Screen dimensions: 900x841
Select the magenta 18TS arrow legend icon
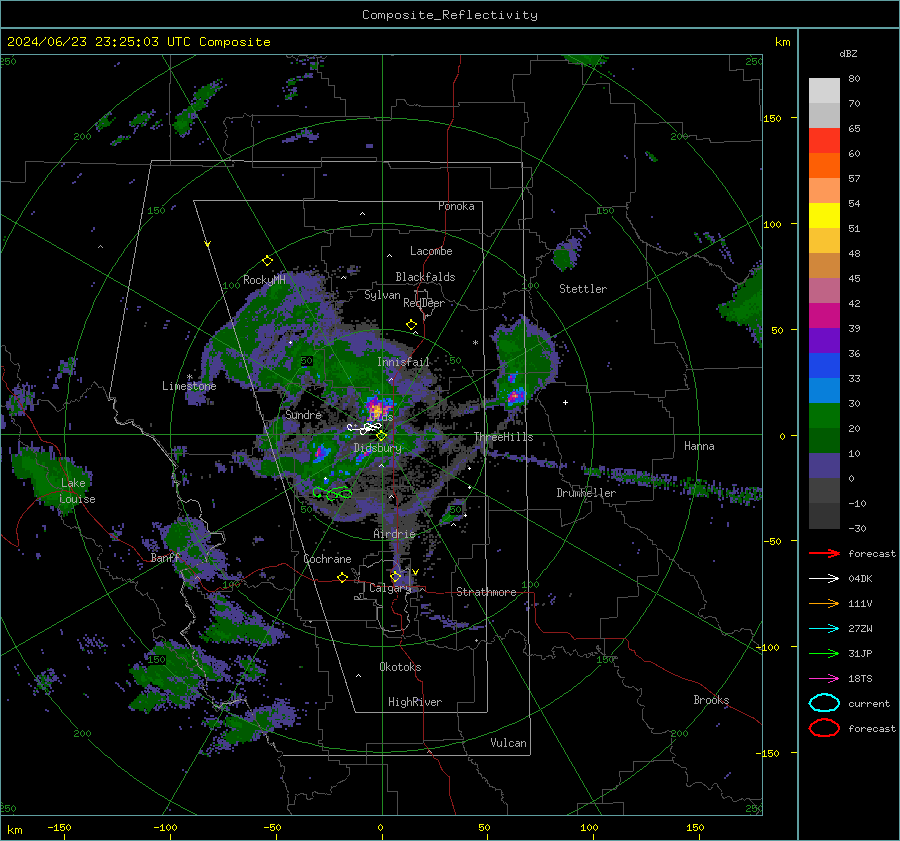pos(824,679)
